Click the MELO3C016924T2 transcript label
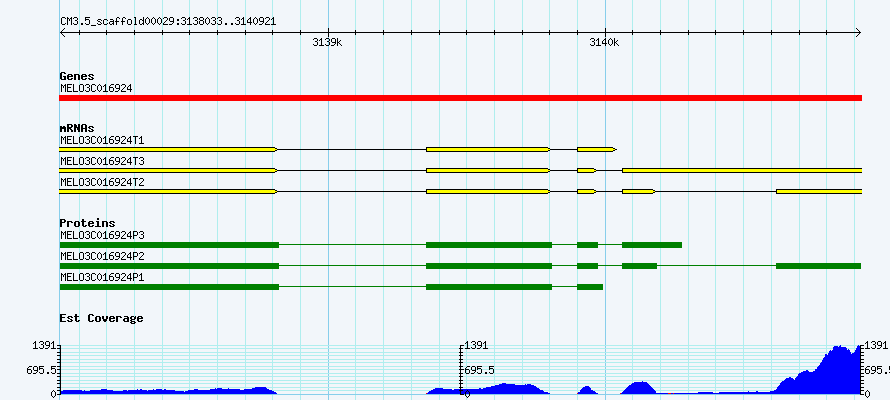This screenshot has width=890, height=400. 102,183
